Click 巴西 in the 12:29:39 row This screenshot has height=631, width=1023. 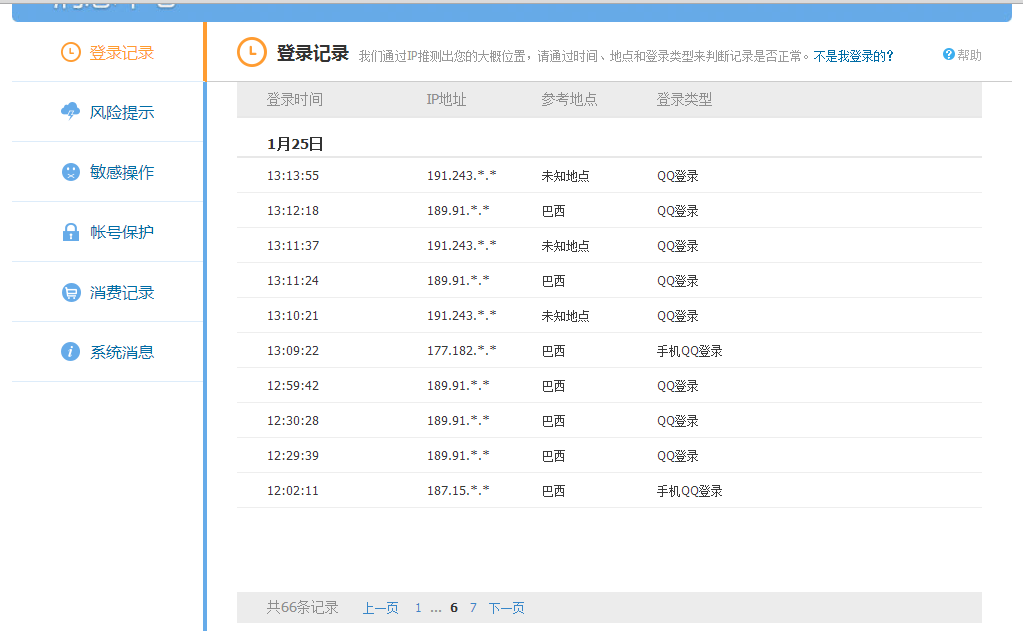(553, 456)
